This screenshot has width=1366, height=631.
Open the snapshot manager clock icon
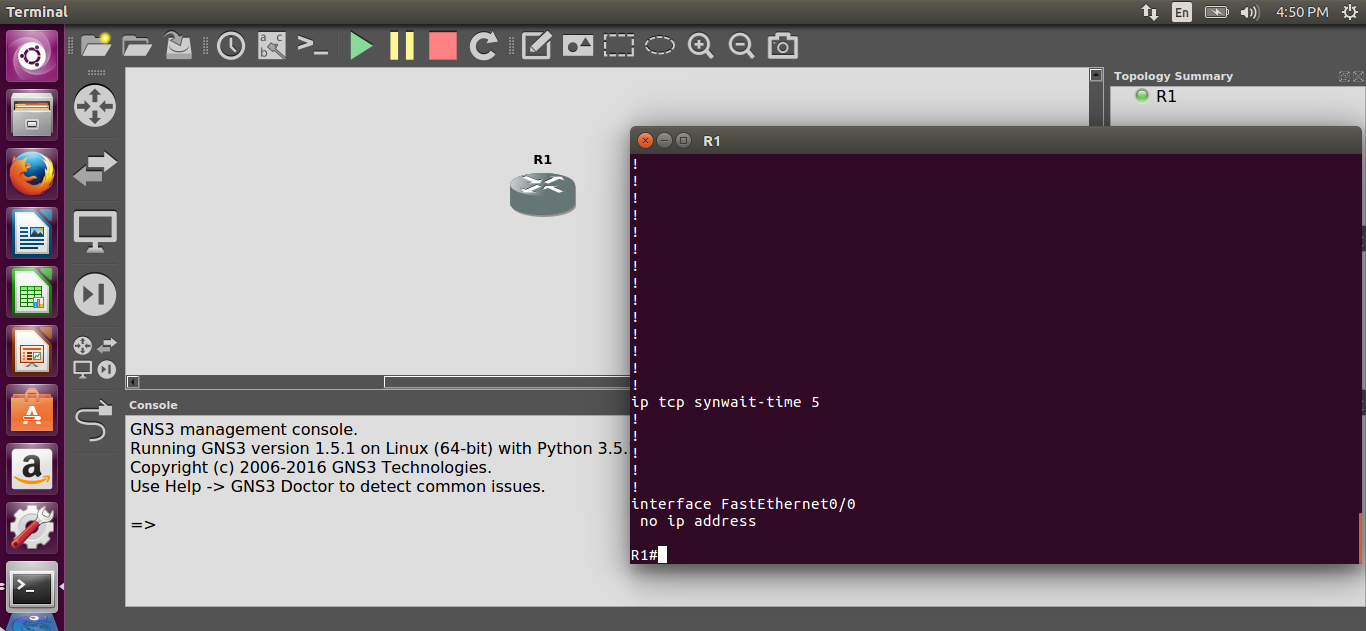(x=231, y=46)
